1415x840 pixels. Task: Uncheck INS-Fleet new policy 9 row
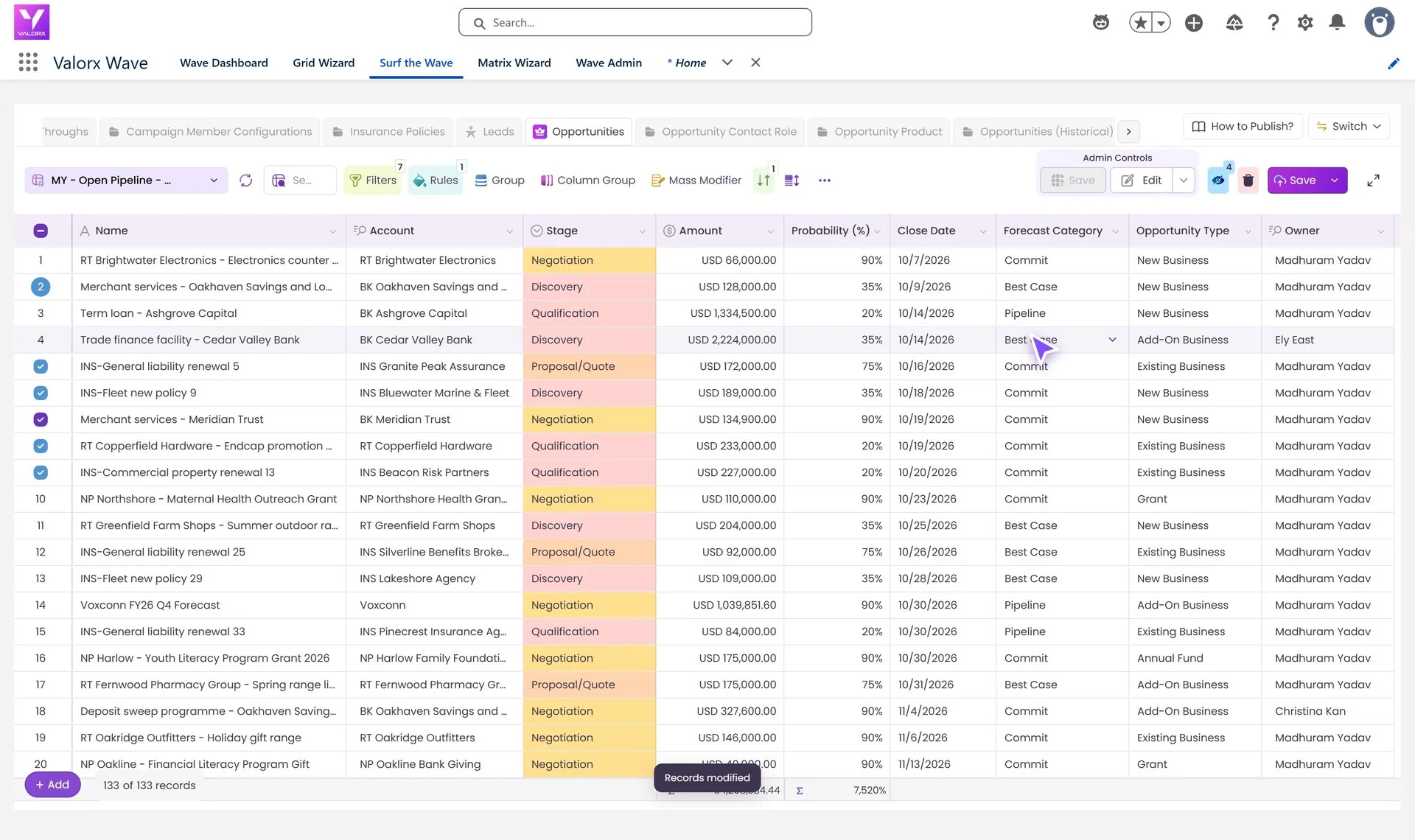point(41,393)
